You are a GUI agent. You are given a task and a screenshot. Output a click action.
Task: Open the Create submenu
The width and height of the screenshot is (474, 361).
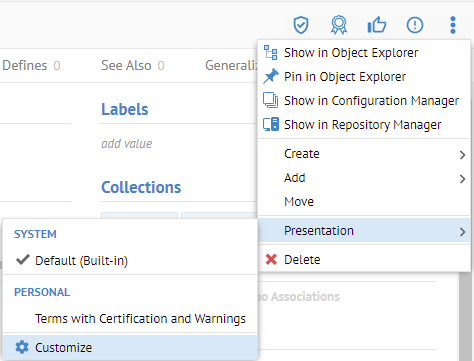pyautogui.click(x=364, y=154)
